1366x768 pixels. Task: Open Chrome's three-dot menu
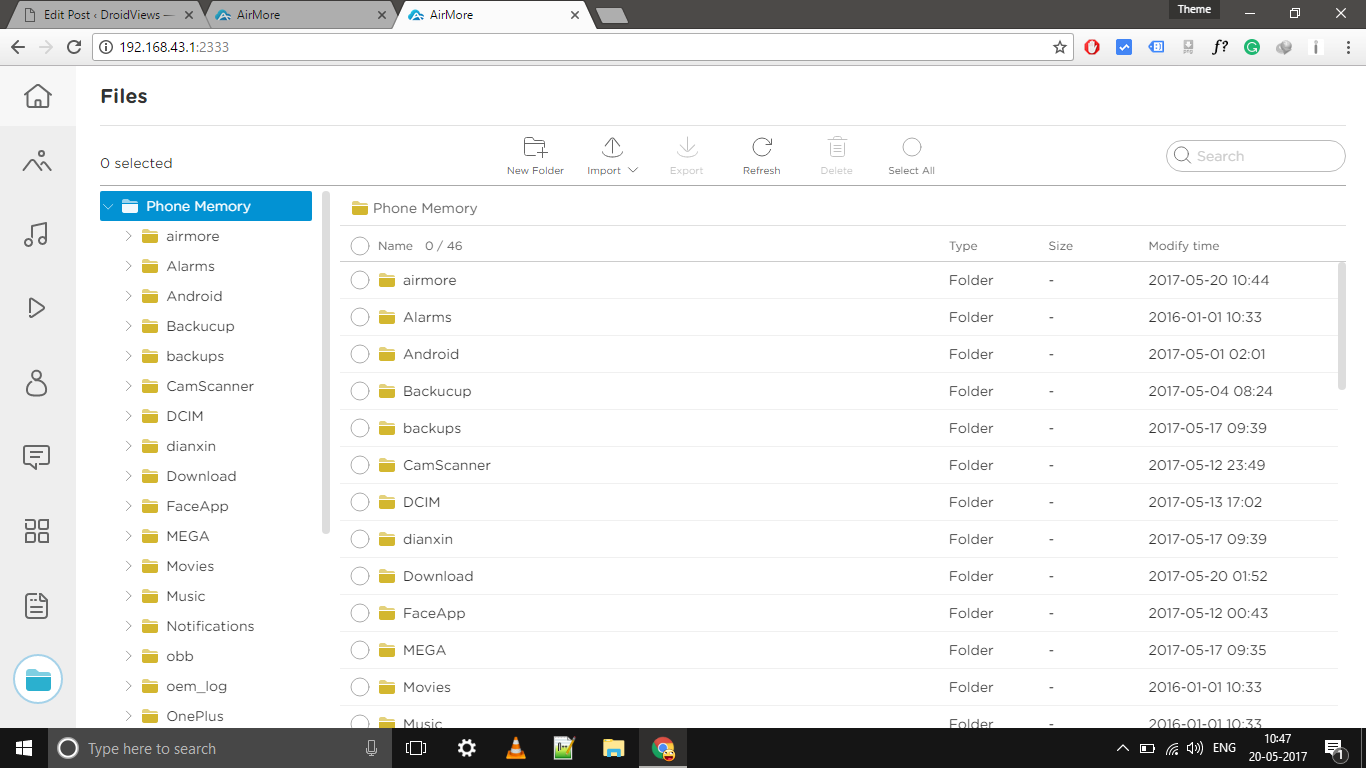point(1347,47)
